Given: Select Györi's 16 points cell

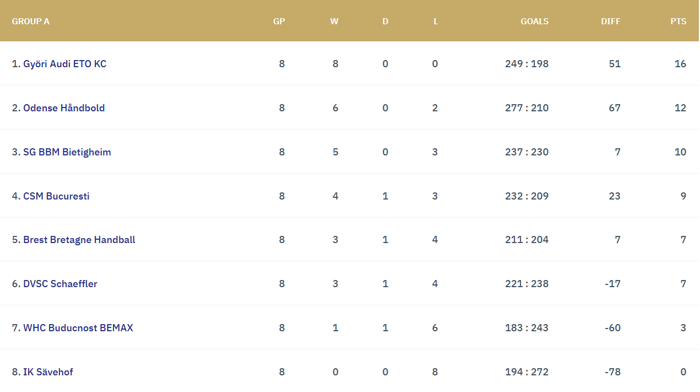Looking at the screenshot, I should (680, 64).
